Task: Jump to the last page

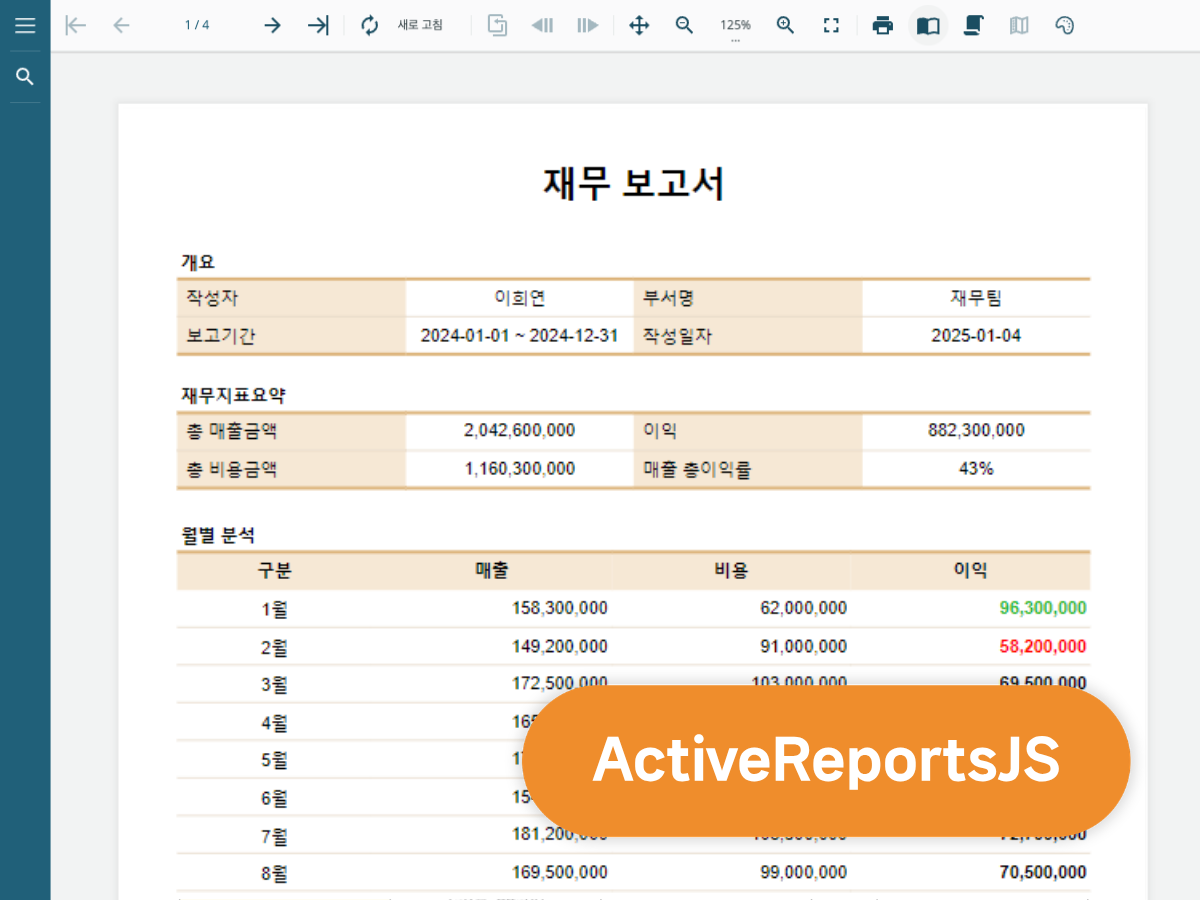Action: pyautogui.click(x=318, y=25)
